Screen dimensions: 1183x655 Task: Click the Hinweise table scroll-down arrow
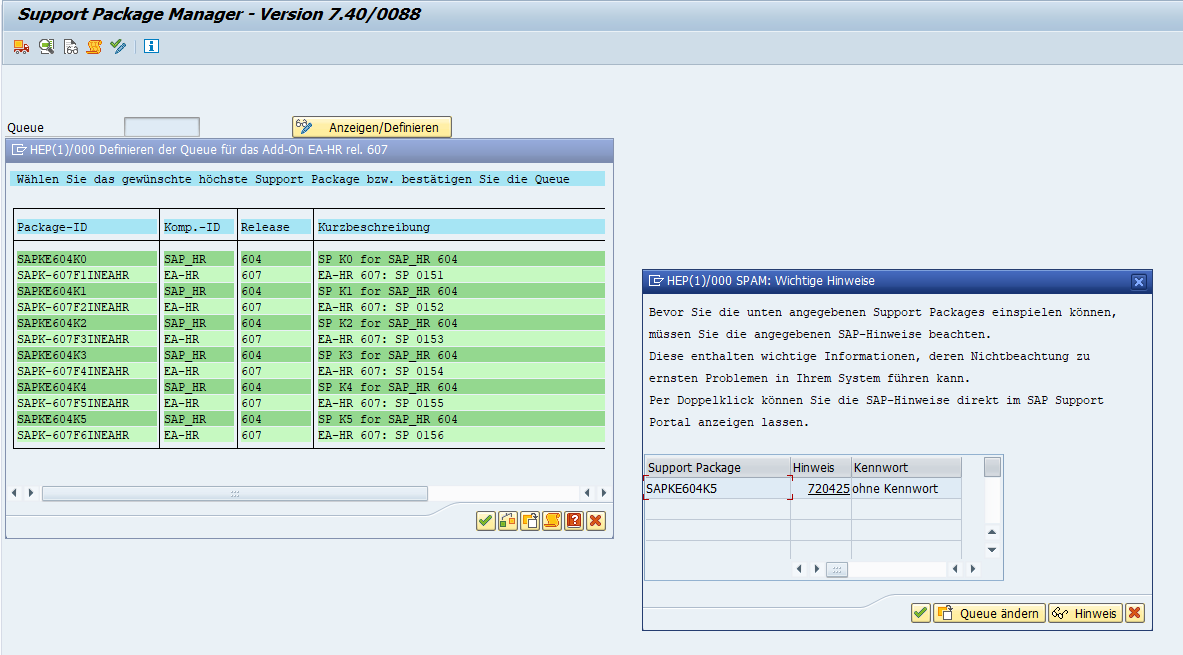[992, 550]
